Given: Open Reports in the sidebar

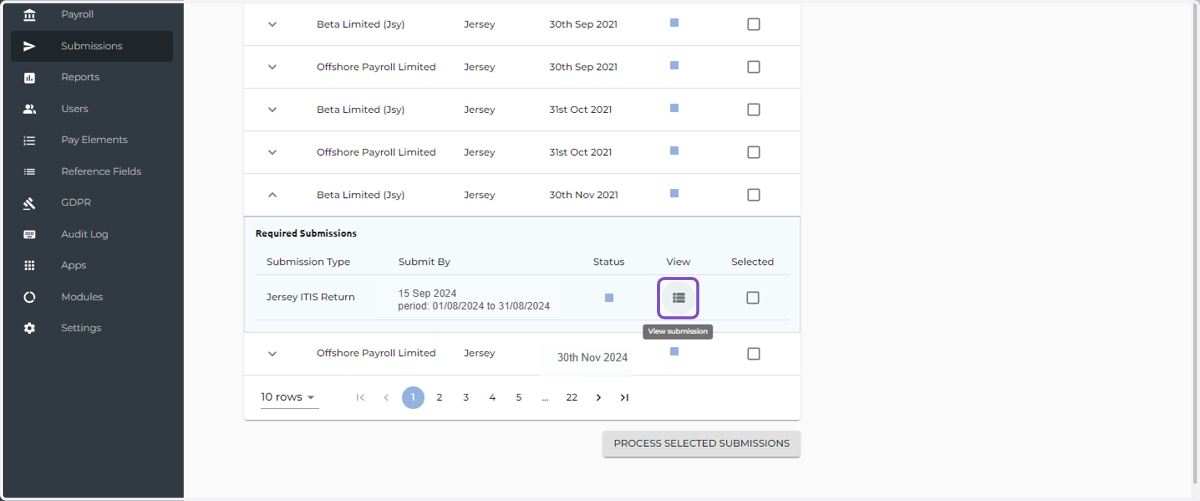Looking at the screenshot, I should [92, 77].
